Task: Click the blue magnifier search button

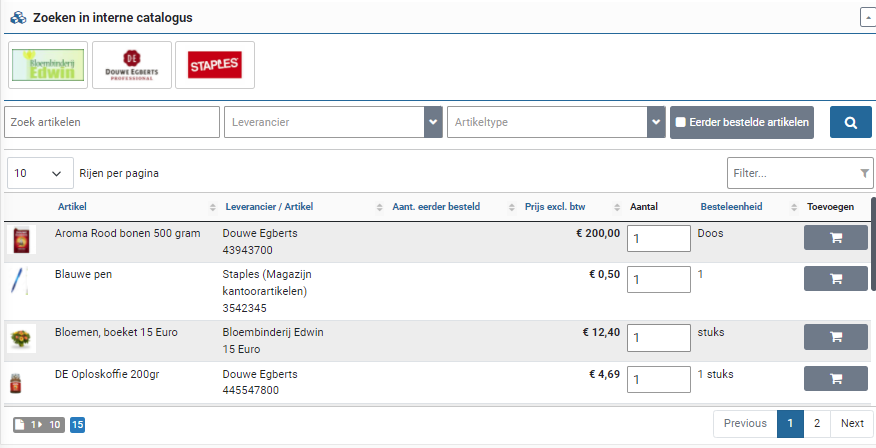Action: coord(850,122)
